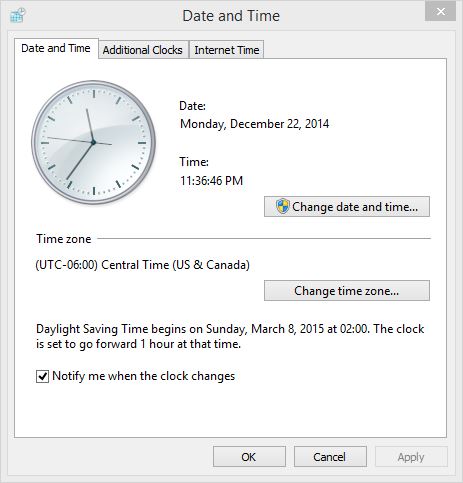463x483 pixels.
Task: Open the Change time zone dialog
Action: click(347, 291)
